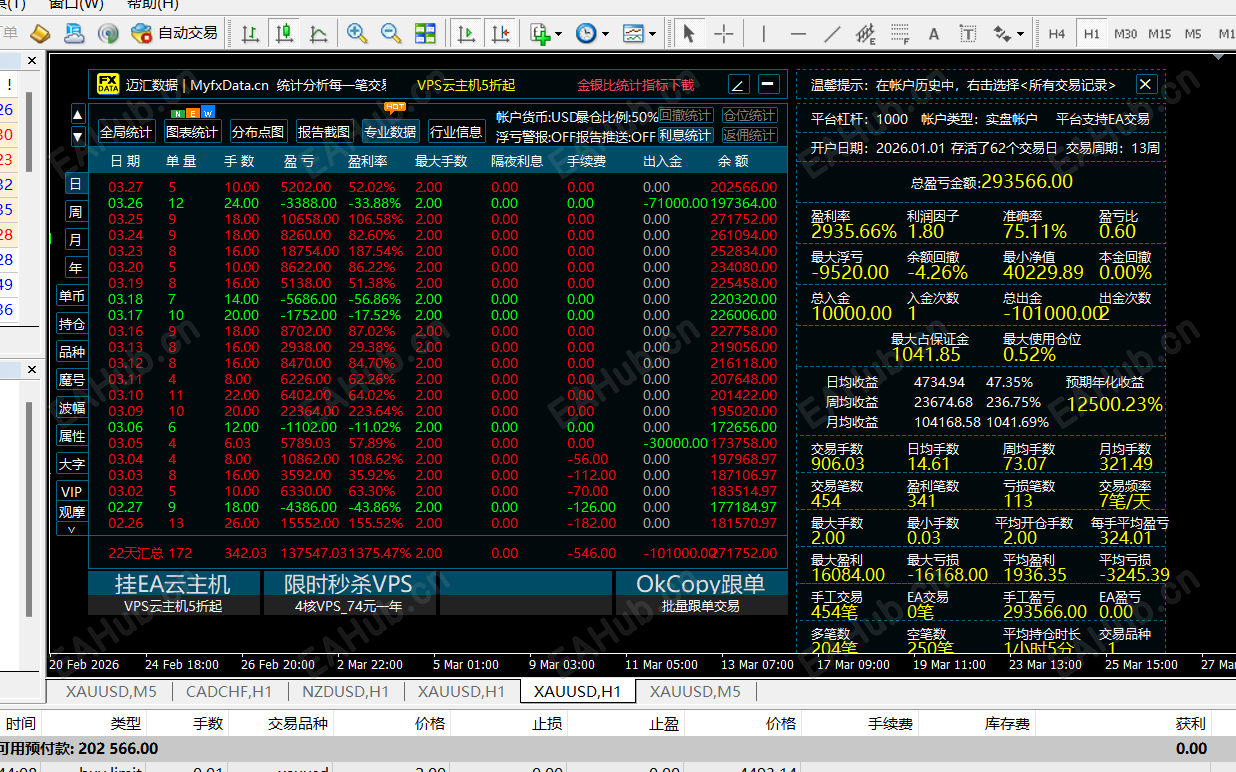The width and height of the screenshot is (1236, 772).
Task: Click the panel up arrow
Action: (78, 114)
